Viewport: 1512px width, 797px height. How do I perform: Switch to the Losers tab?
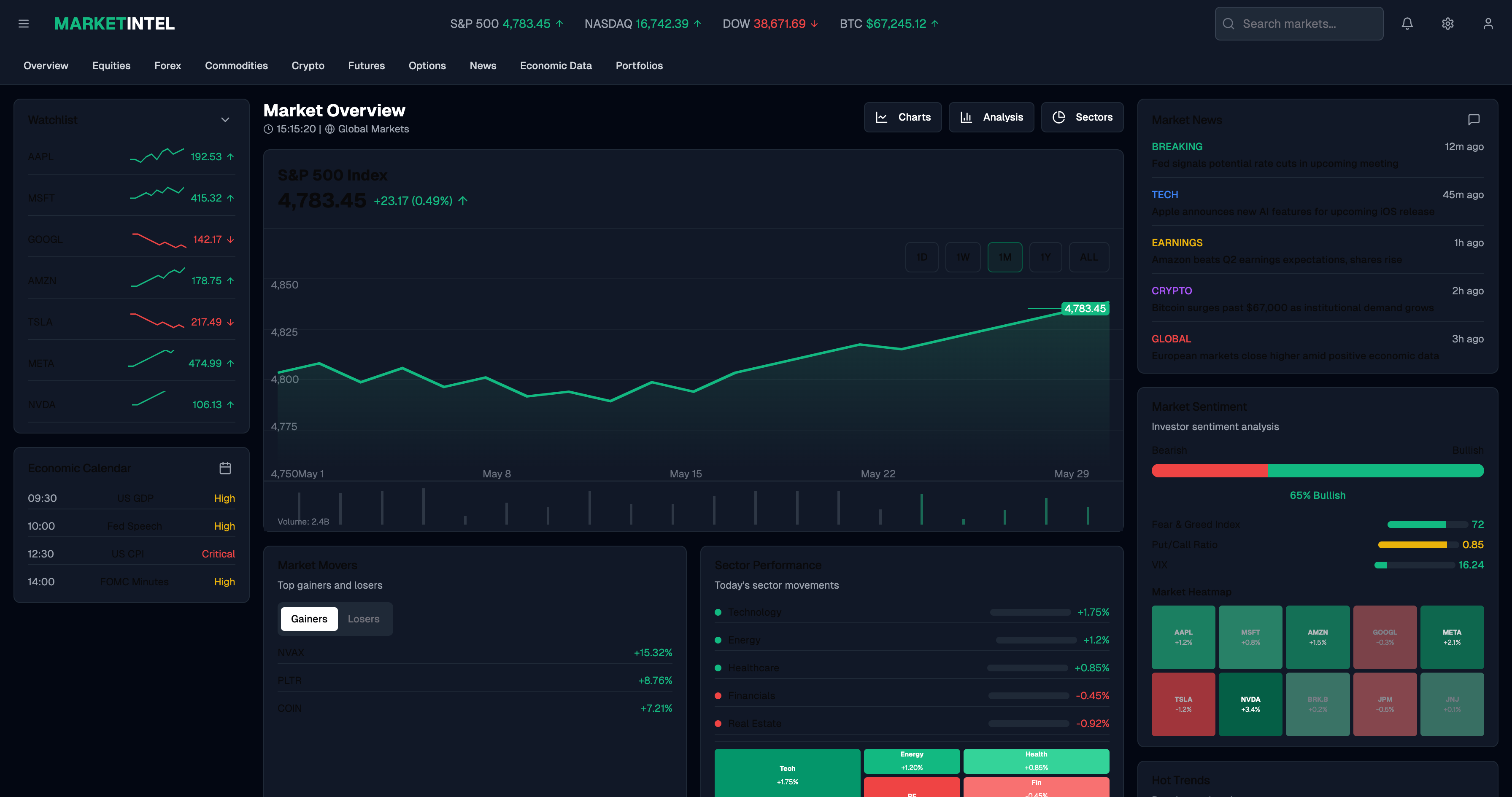(x=363, y=619)
